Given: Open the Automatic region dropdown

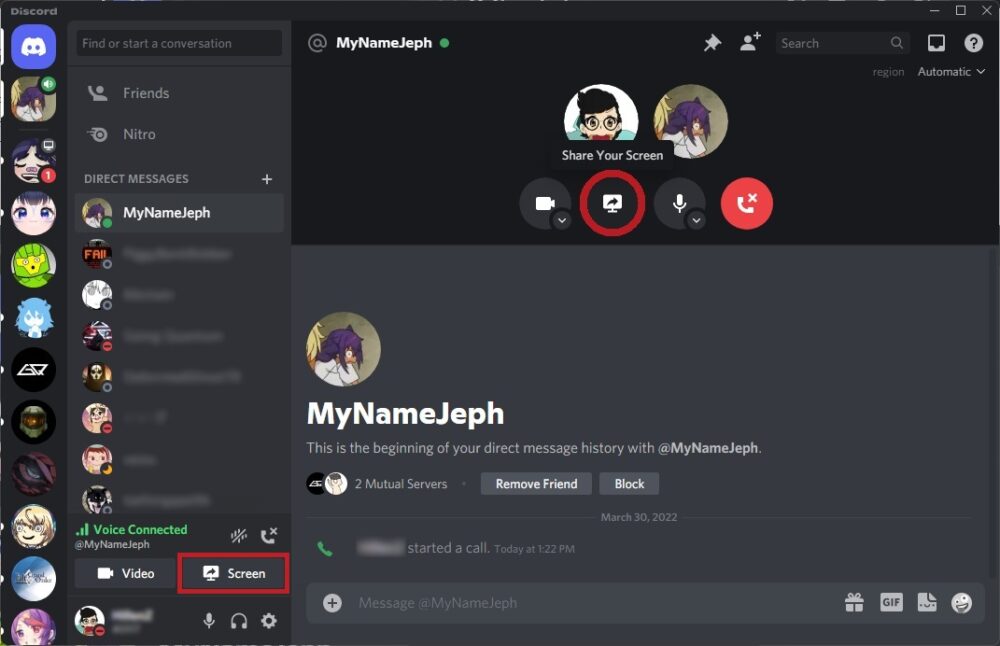Looking at the screenshot, I should 949,71.
